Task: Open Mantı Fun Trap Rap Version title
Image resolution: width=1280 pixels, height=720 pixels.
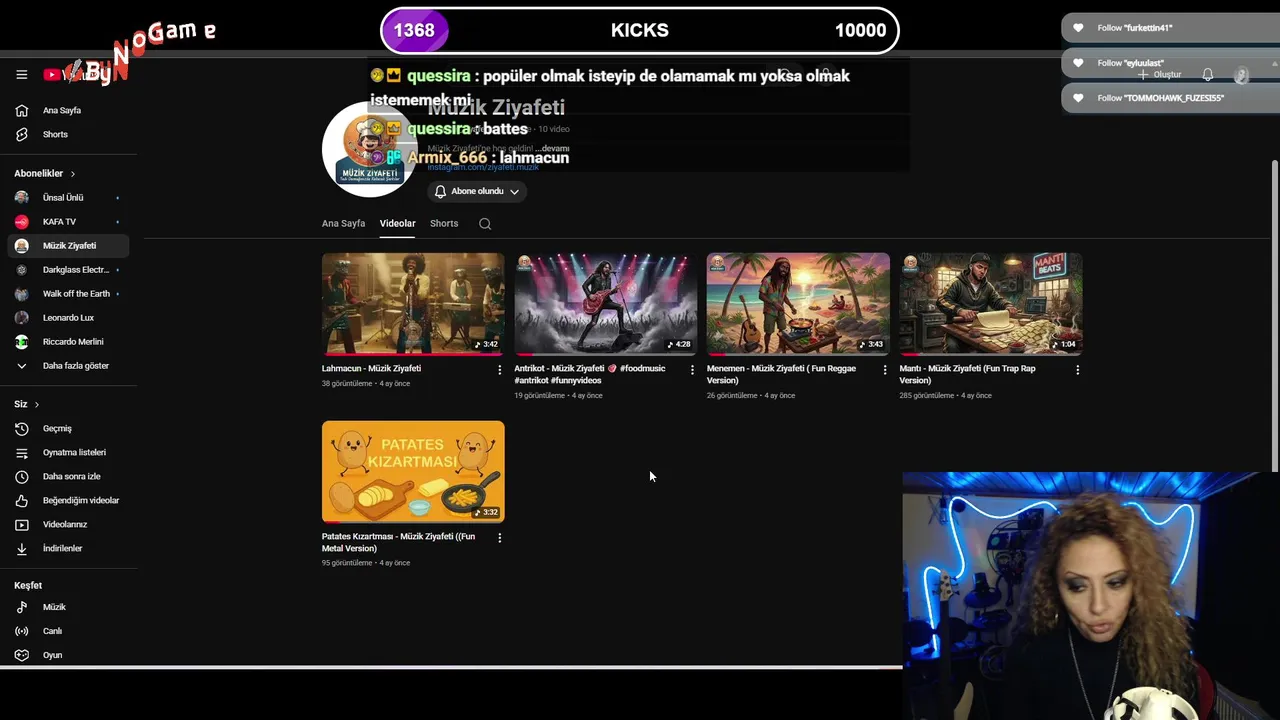Action: click(967, 374)
